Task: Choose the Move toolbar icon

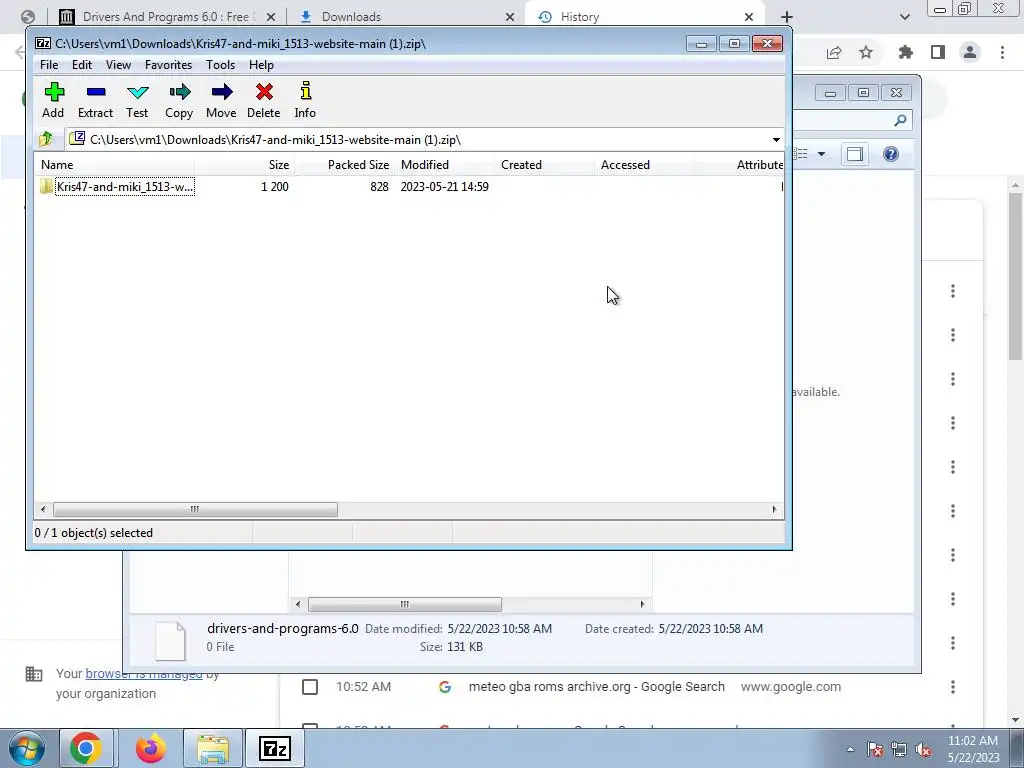Action: (x=221, y=100)
